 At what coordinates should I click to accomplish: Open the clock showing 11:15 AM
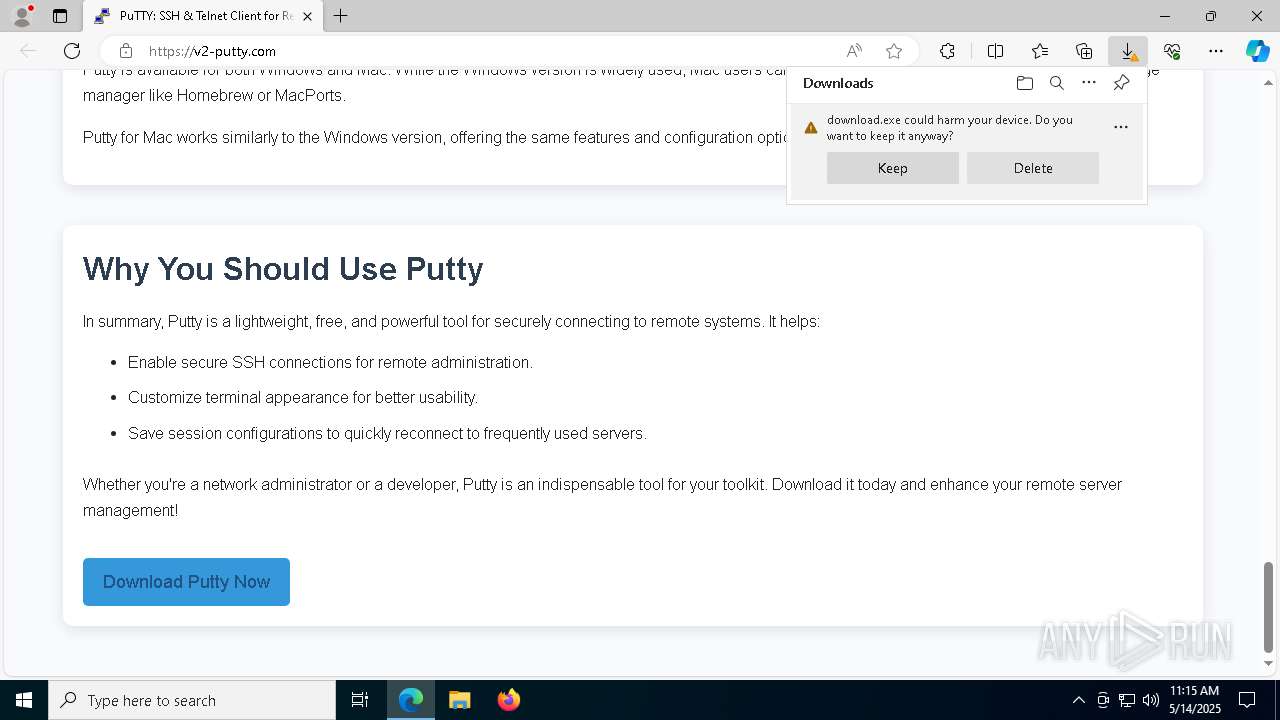(x=1195, y=700)
